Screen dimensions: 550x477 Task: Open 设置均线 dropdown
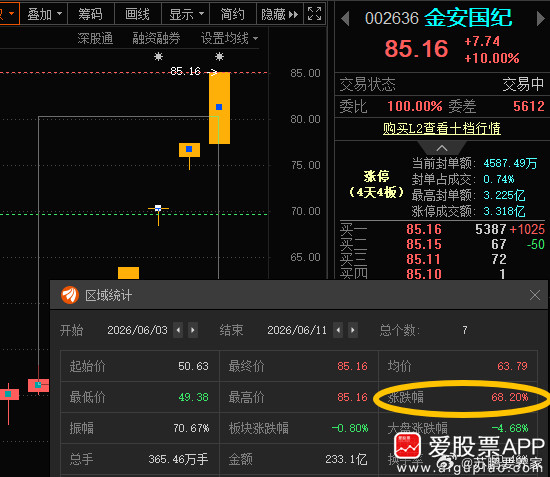click(229, 38)
